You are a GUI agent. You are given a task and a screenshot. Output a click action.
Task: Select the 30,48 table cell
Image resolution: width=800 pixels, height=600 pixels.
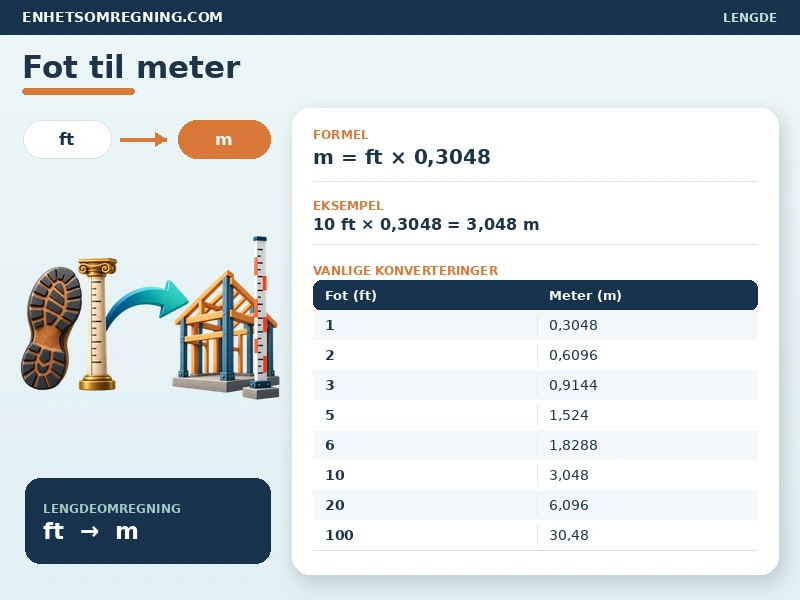click(568, 535)
